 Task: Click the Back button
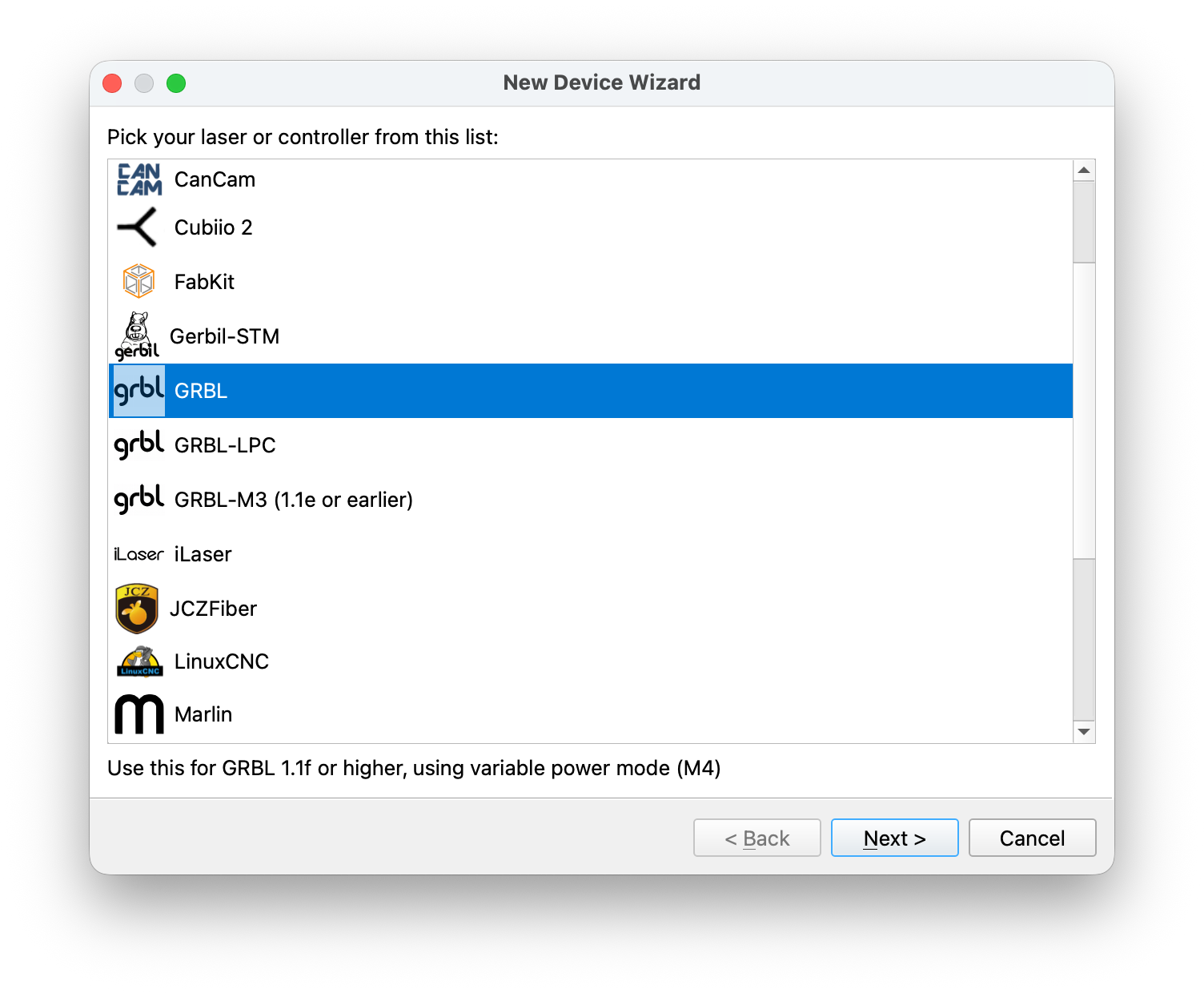[x=757, y=838]
